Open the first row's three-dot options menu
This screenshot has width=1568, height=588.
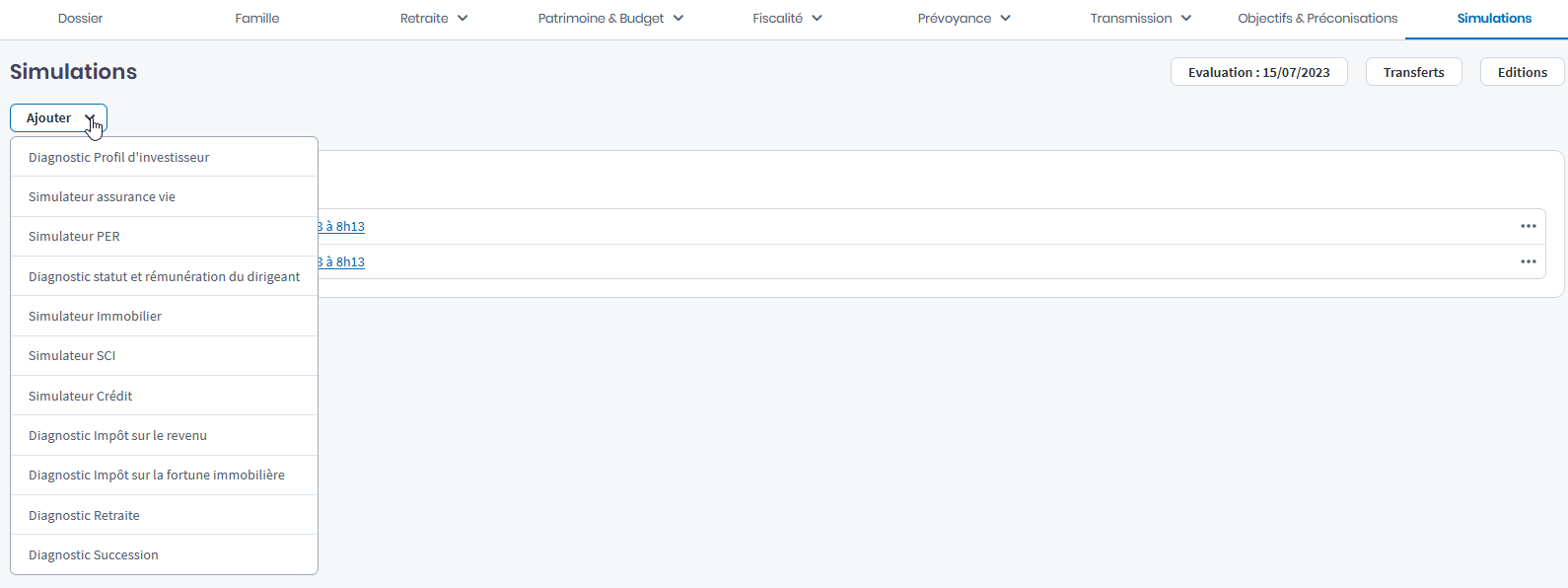(1528, 226)
